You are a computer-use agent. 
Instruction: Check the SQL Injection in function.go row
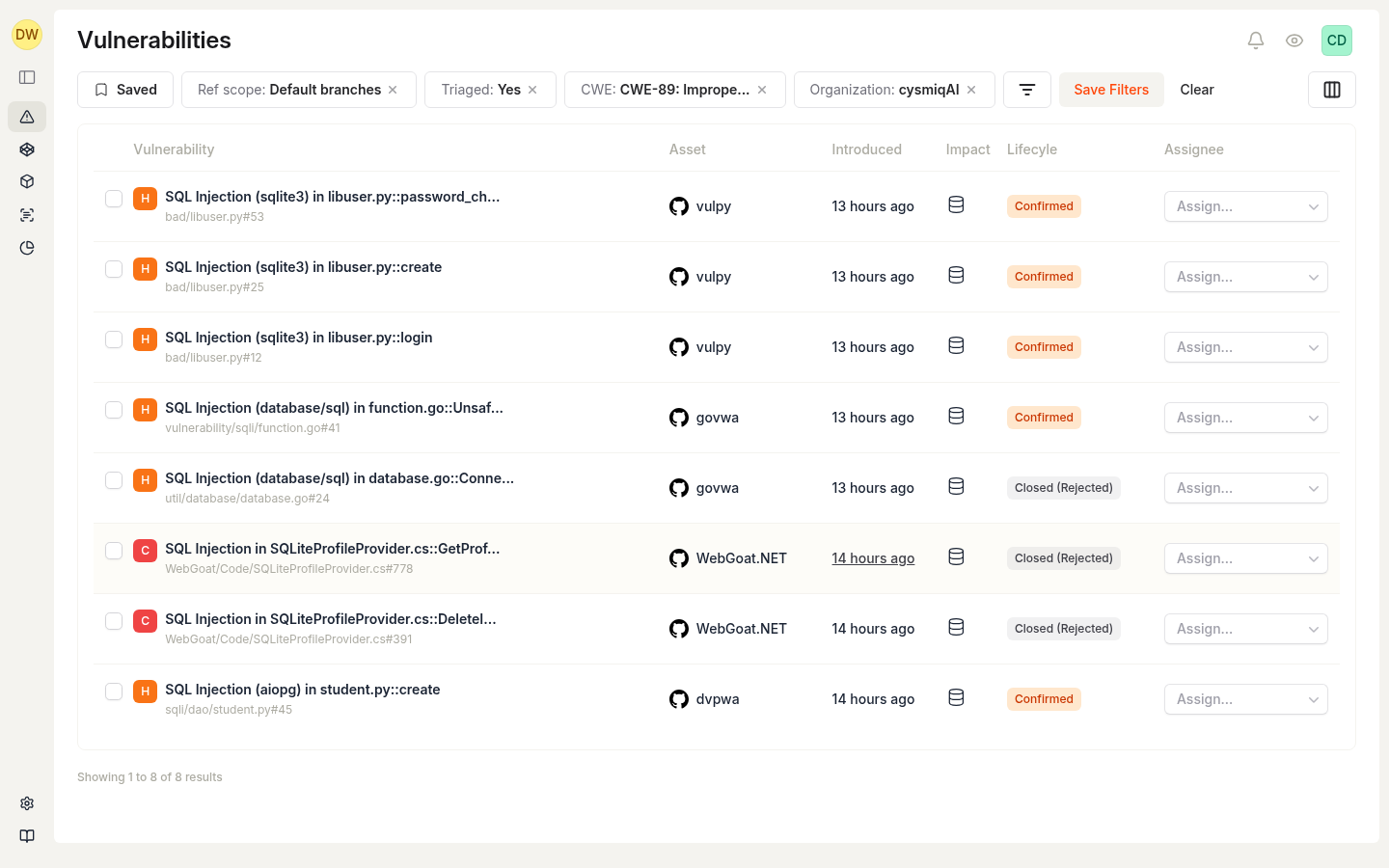(114, 410)
